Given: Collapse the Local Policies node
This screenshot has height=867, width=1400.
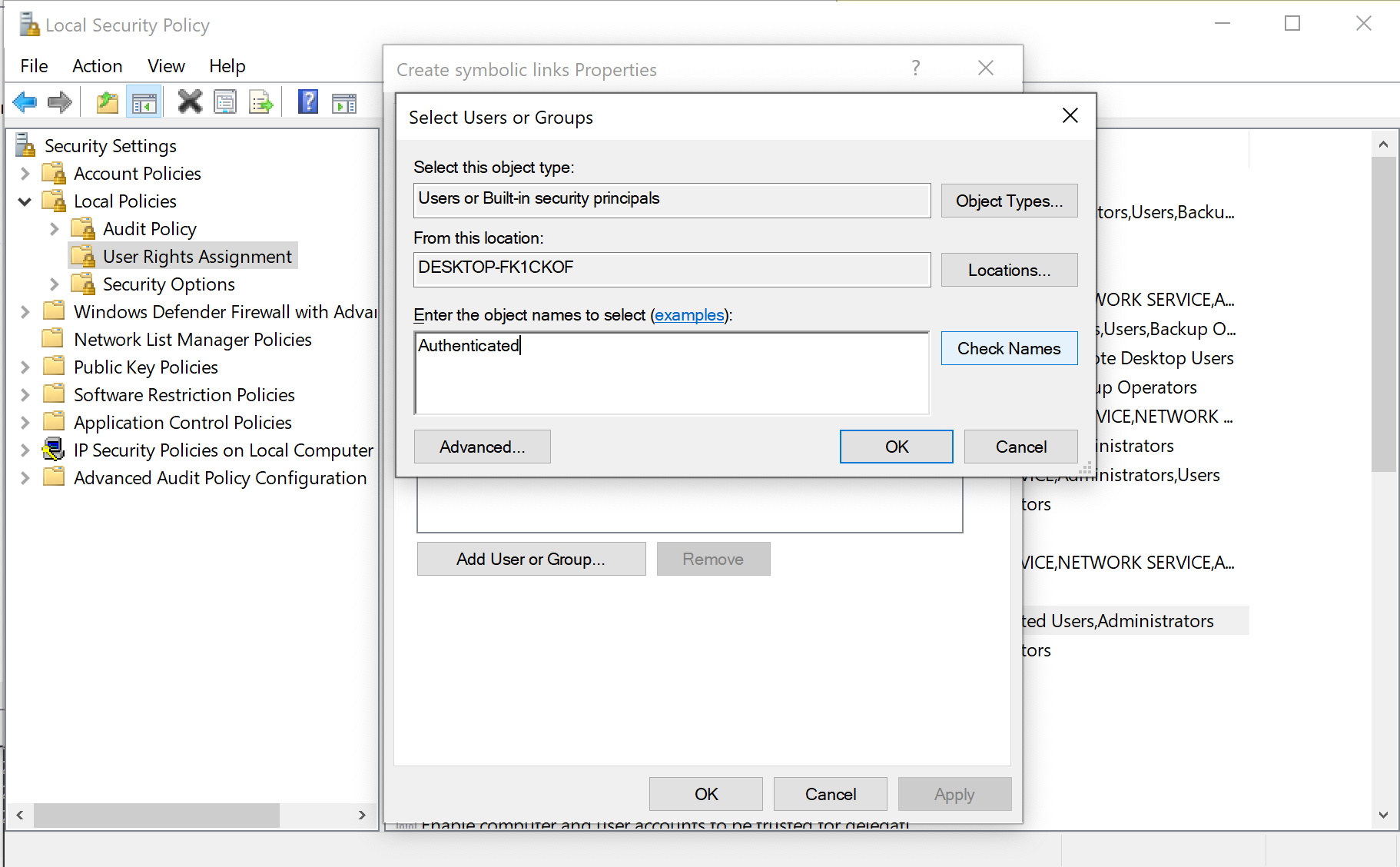Looking at the screenshot, I should coord(25,201).
